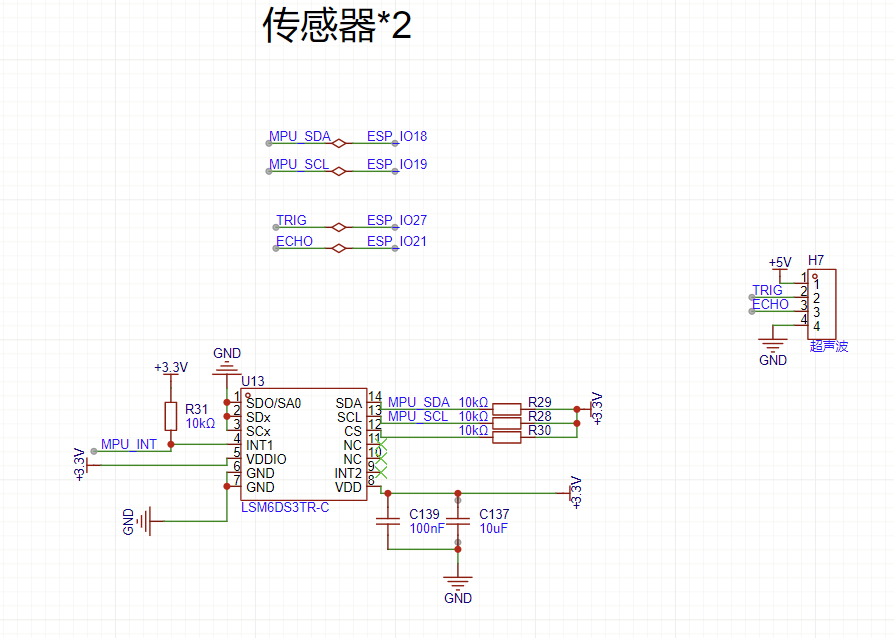
Task: Click the GND symbol above U13
Action: pos(227,368)
